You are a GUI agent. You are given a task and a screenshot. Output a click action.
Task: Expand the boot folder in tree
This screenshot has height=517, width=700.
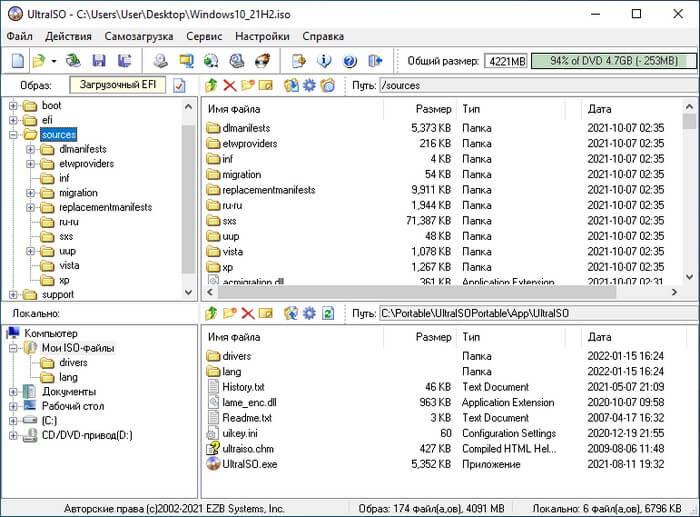14,106
